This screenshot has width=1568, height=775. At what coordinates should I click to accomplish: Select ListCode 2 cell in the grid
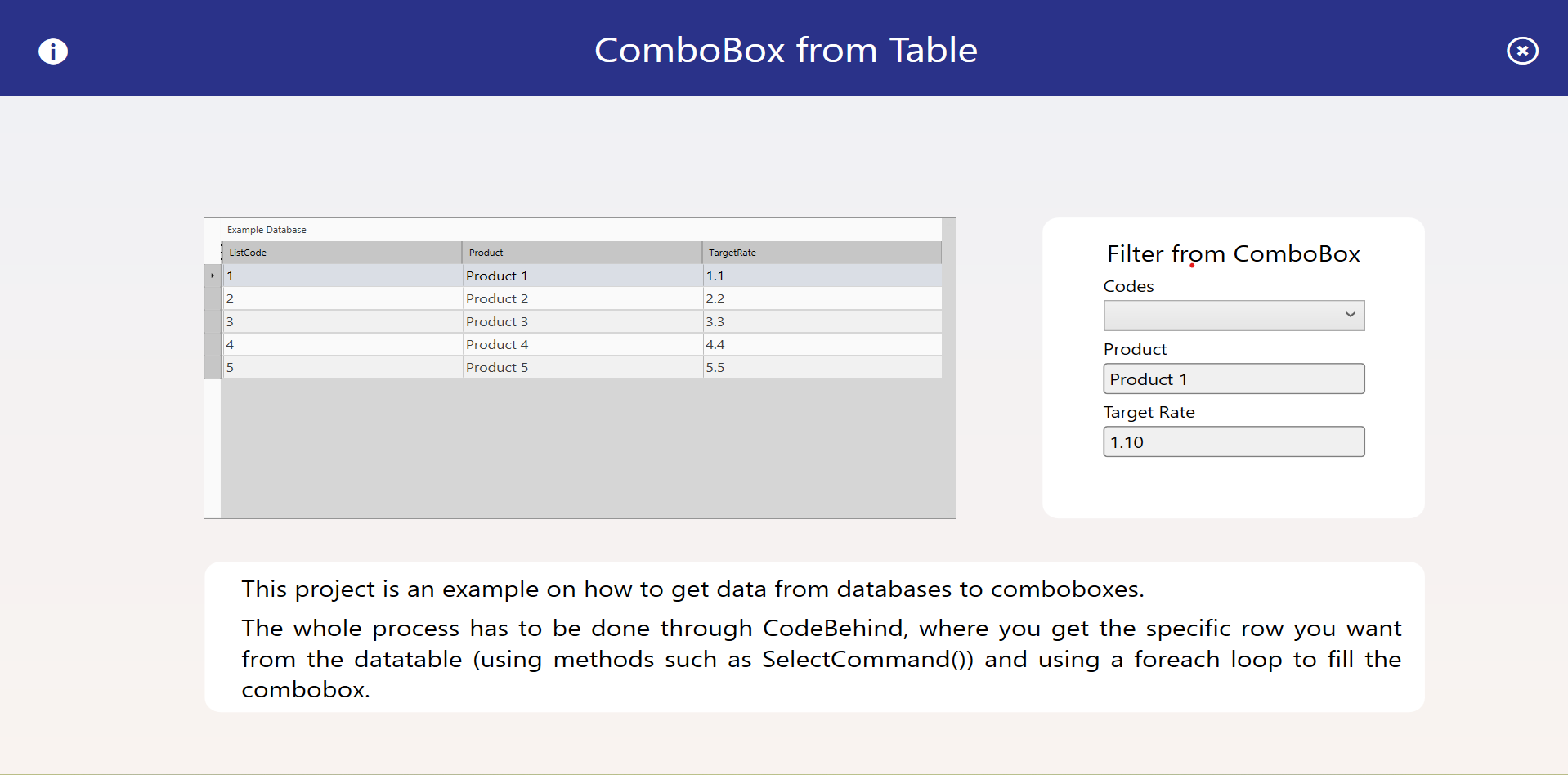[341, 299]
